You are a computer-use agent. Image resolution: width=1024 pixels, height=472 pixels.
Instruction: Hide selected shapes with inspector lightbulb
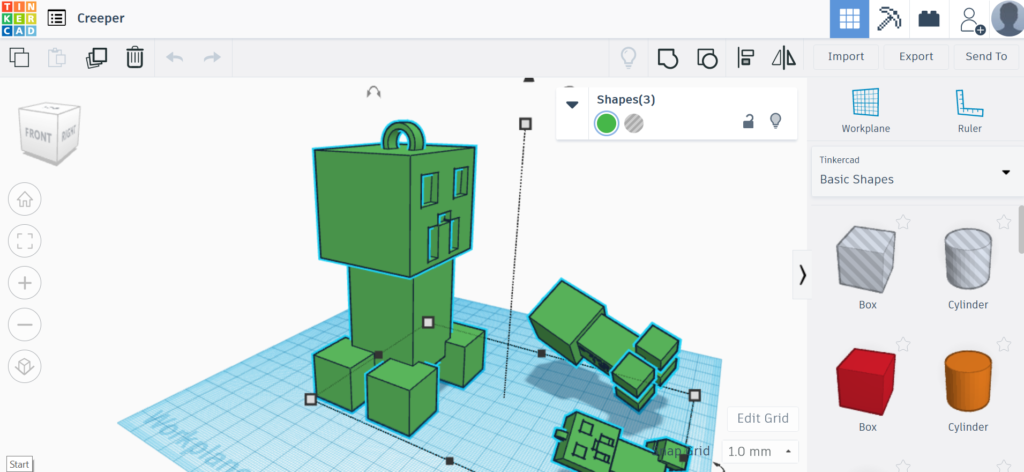(775, 121)
